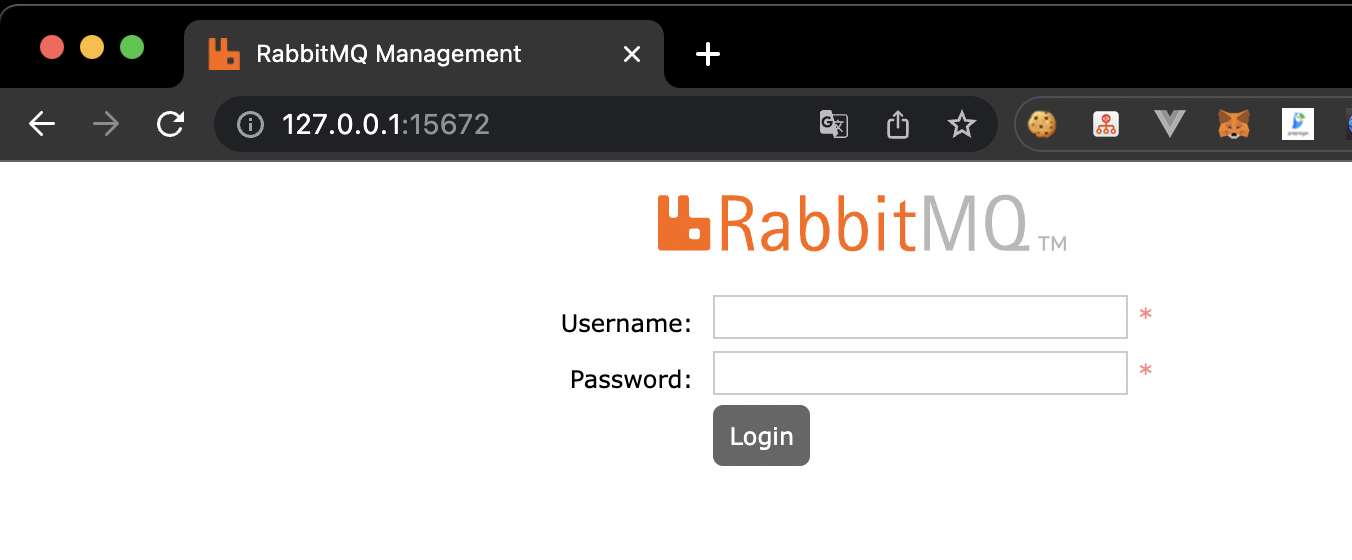Screen dimensions: 1352x560
Task: Open the Vue devtools extension icon
Action: tap(1170, 124)
